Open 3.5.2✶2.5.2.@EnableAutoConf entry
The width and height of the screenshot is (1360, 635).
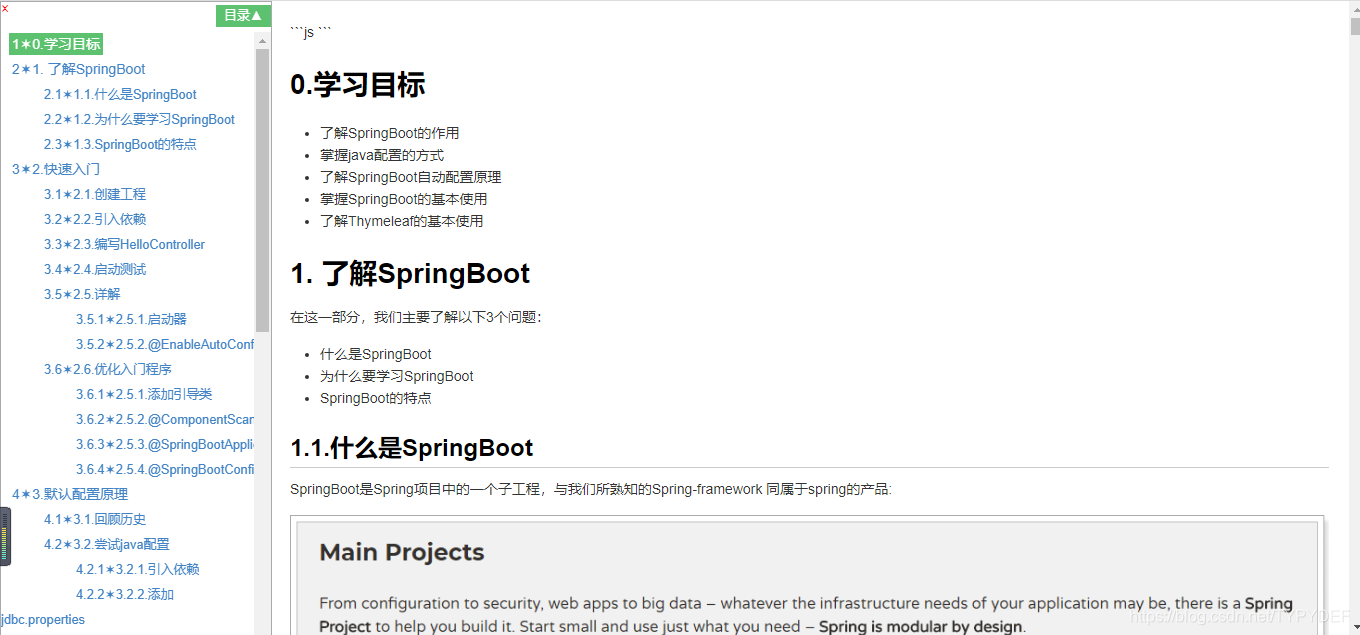165,344
